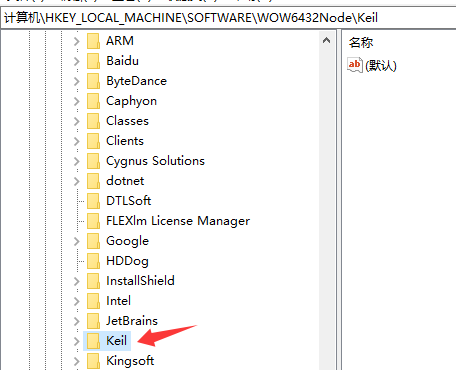
Task: Click the Baidu folder icon
Action: click(x=93, y=61)
